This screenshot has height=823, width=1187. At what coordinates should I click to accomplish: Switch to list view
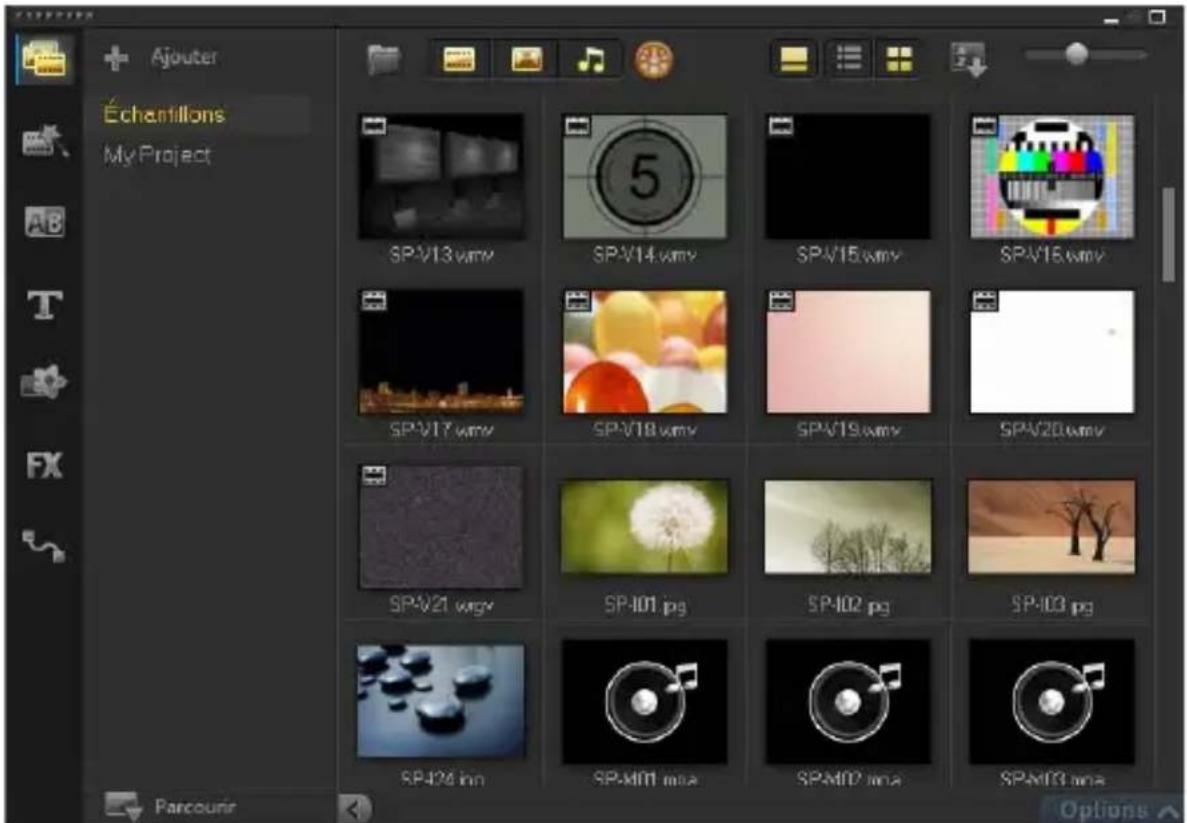(x=849, y=59)
